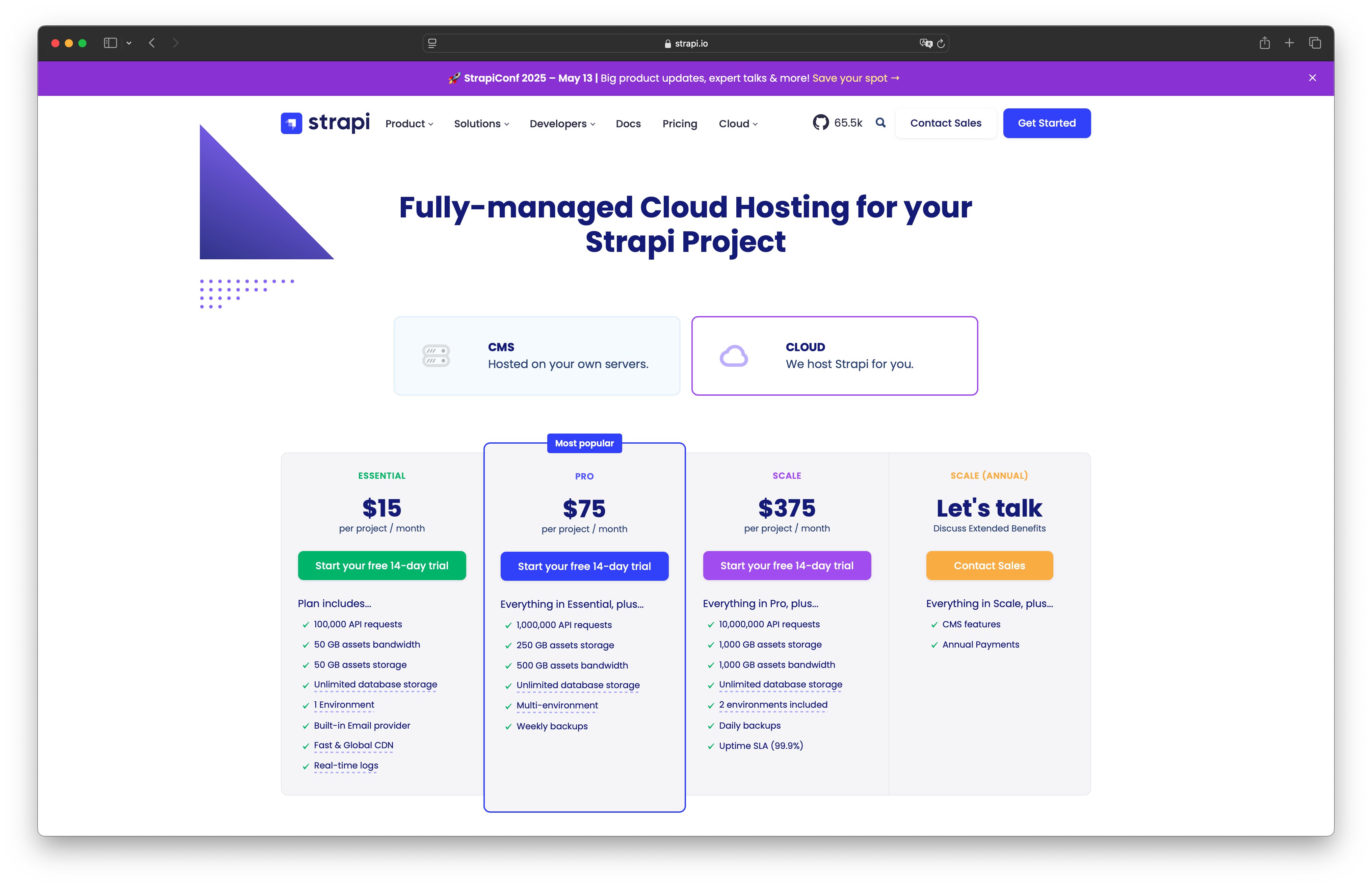This screenshot has height=886, width=1372.
Task: Open a new tab with plus icon
Action: pos(1289,43)
